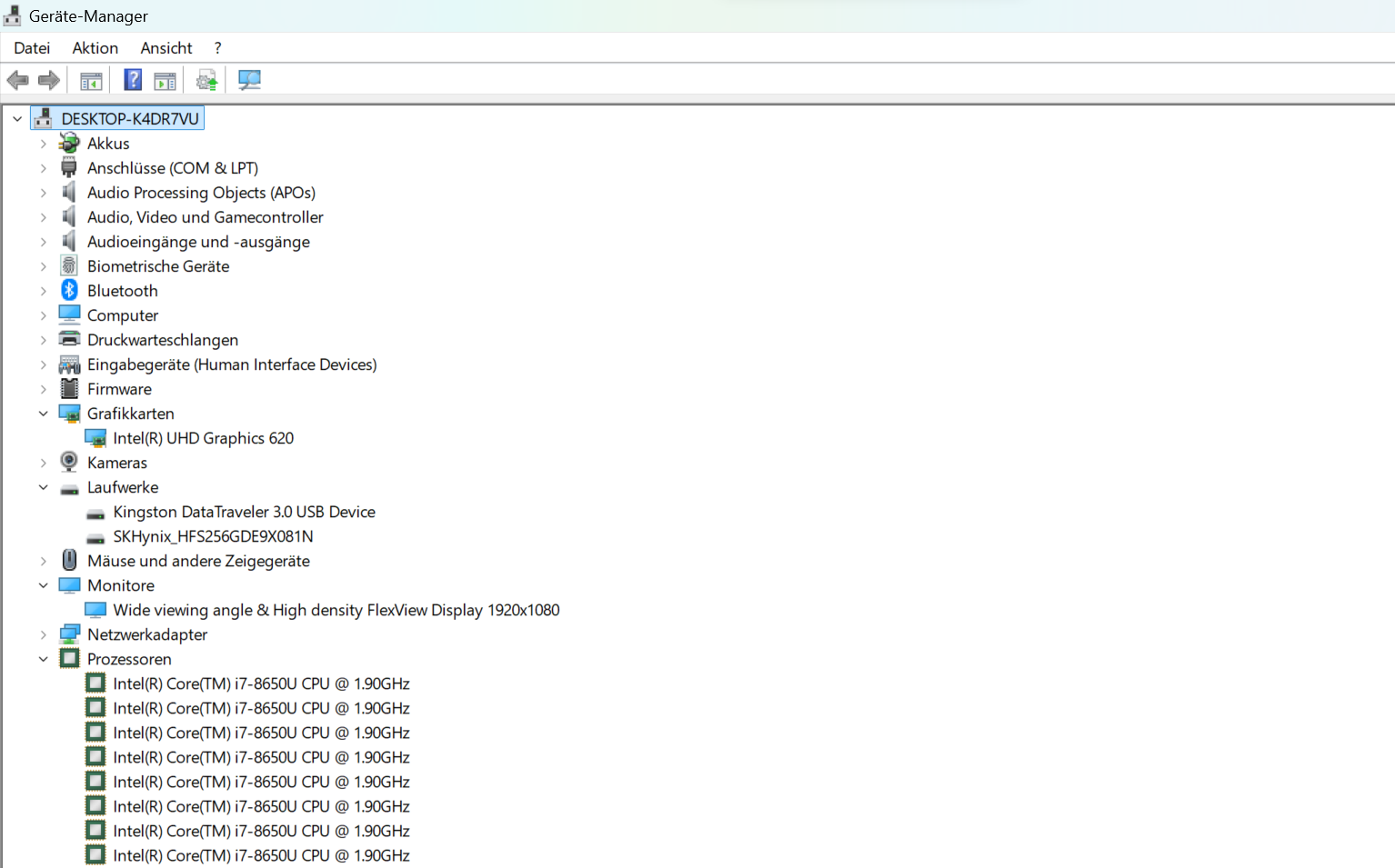Viewport: 1395px width, 868px height.
Task: Click the mouse icon for Mäuse und andere Zeigegeräte
Action: [x=69, y=560]
